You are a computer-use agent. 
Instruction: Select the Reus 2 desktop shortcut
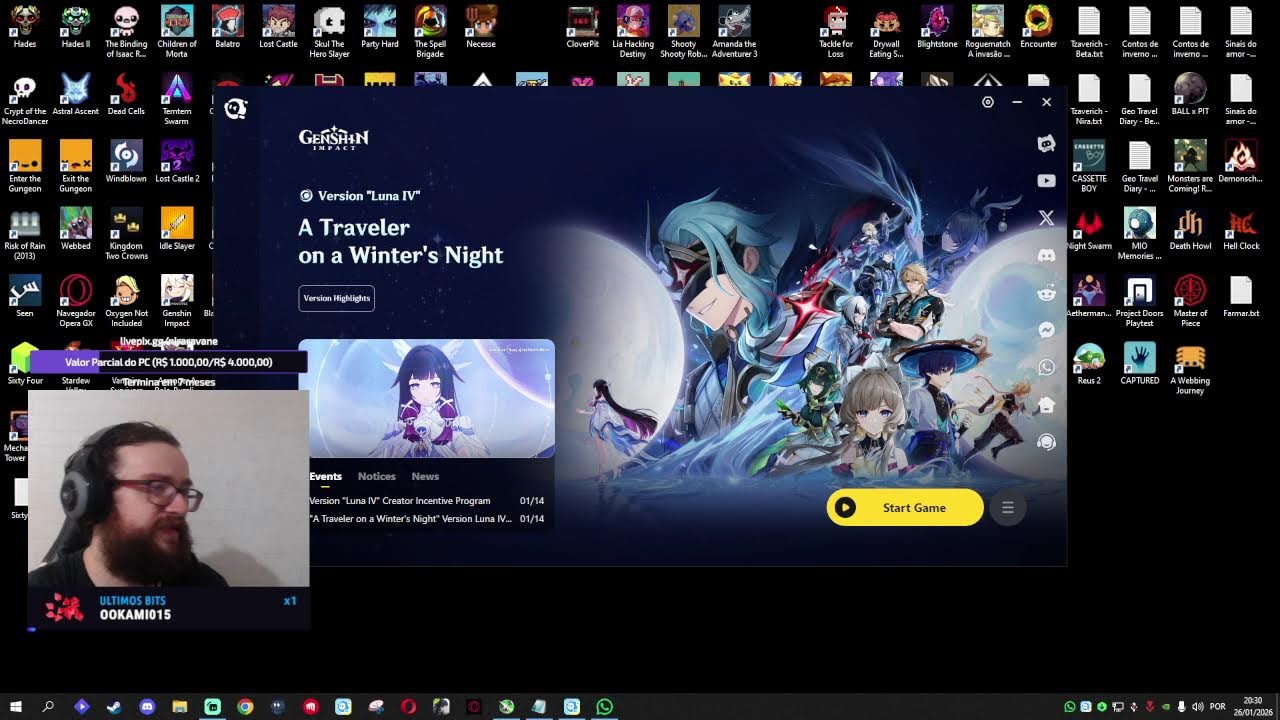[x=1089, y=364]
